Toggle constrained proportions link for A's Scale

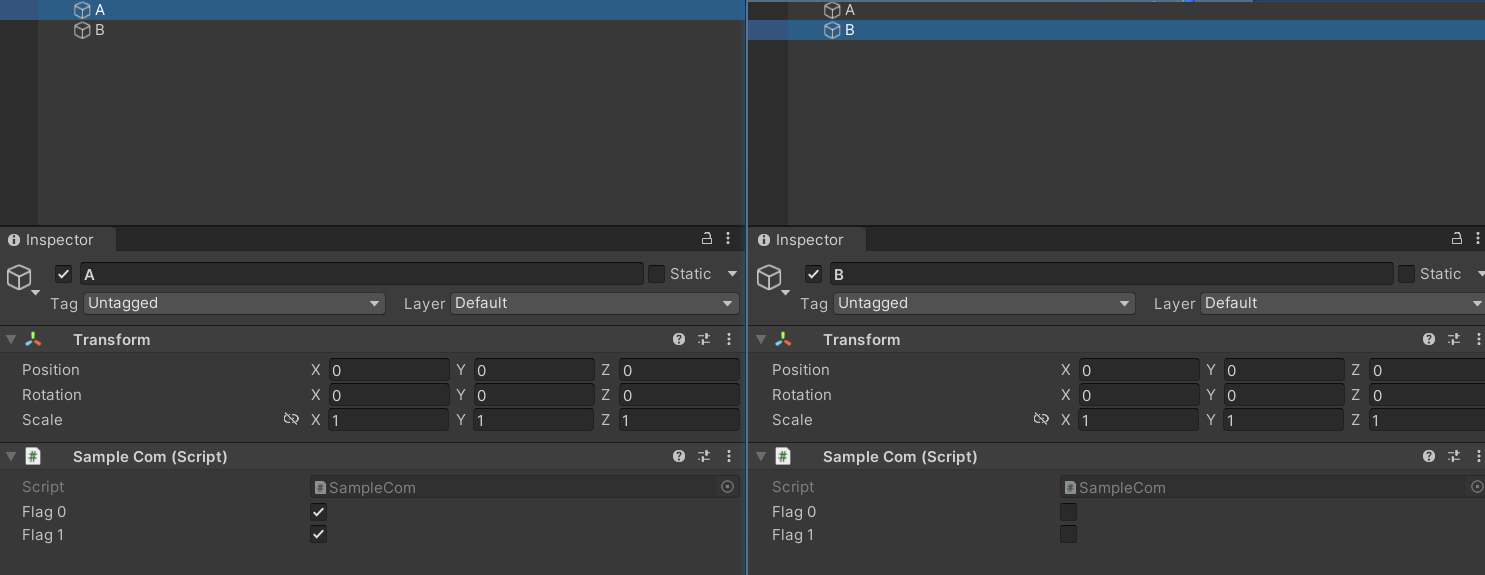coord(291,419)
